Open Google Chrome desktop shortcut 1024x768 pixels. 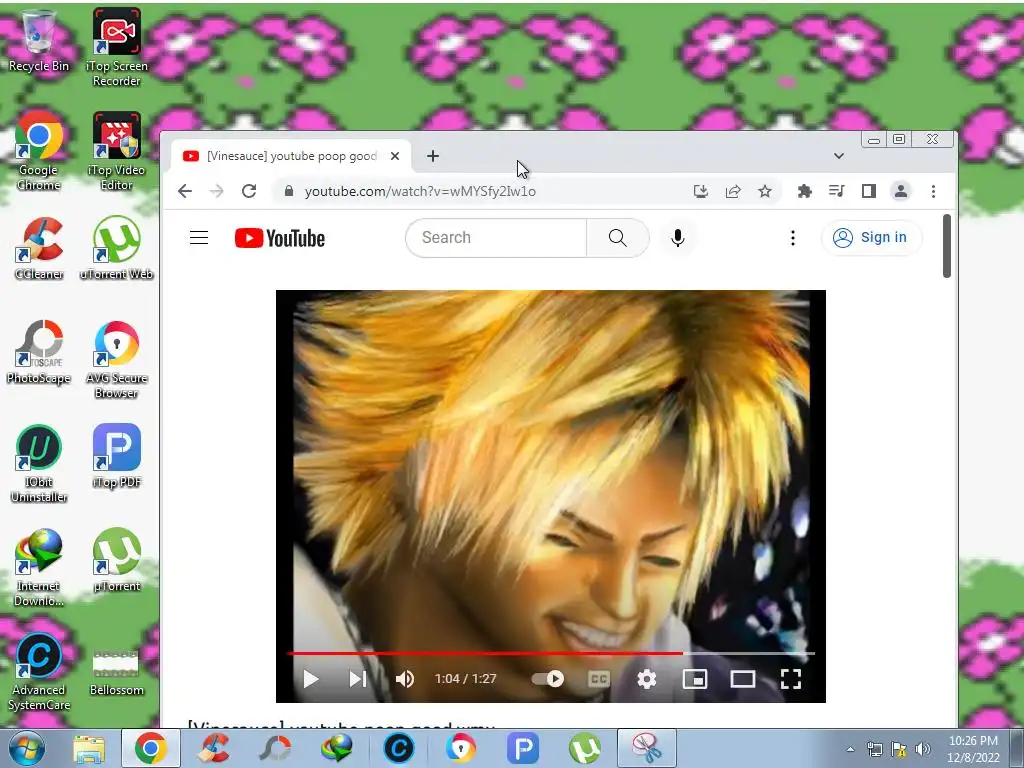pos(38,151)
